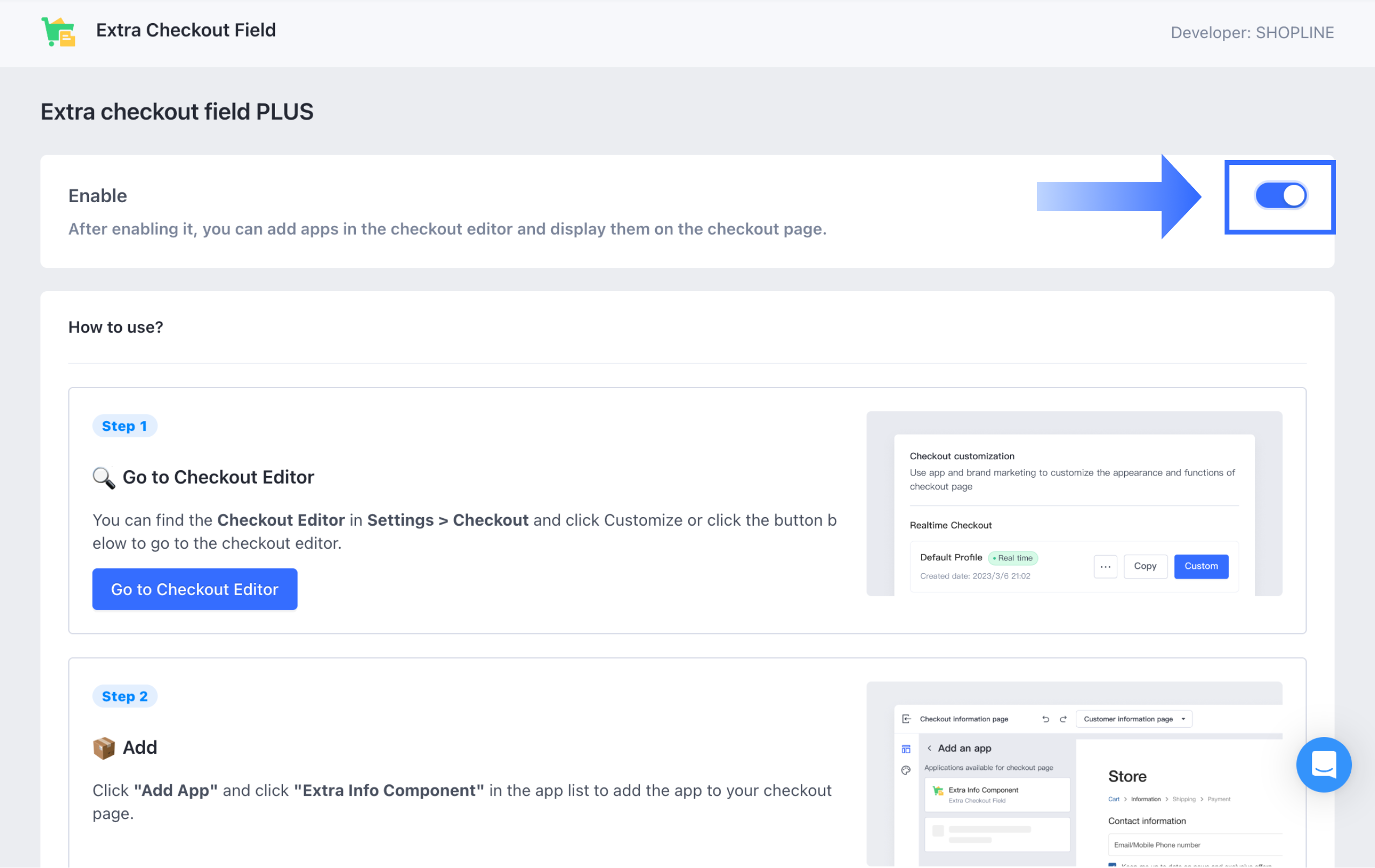The image size is (1375, 868).
Task: Select the layout sections icon in preview sidebar
Action: 906,749
